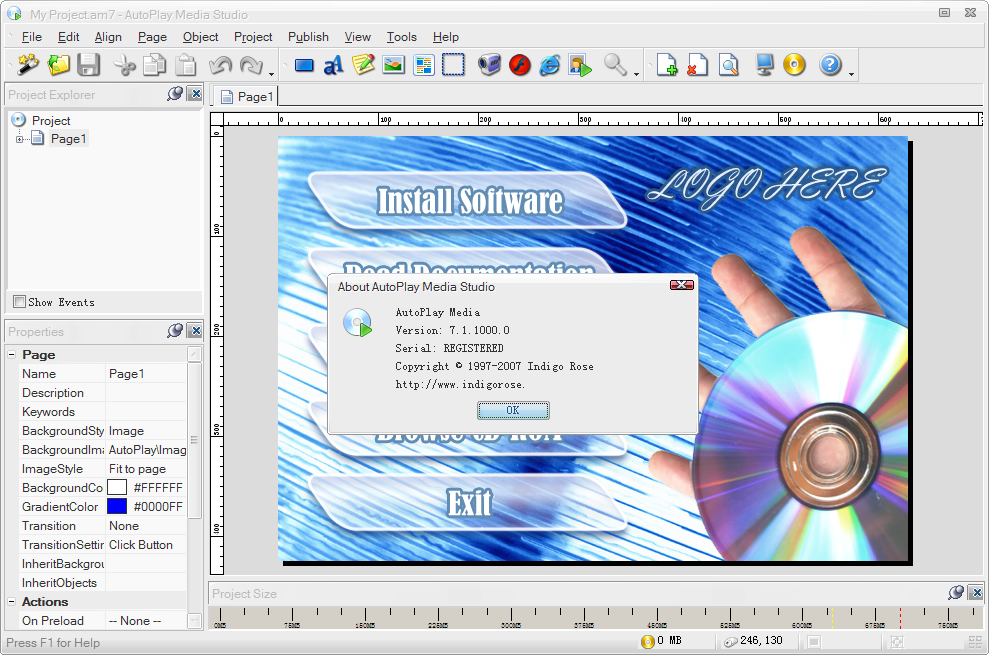The image size is (989, 655).
Task: Collapse the Page property category
Action: 11,355
